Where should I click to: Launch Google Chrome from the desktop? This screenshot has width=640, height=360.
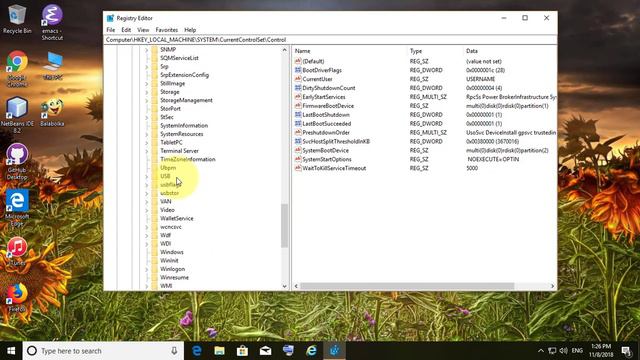(x=17, y=68)
